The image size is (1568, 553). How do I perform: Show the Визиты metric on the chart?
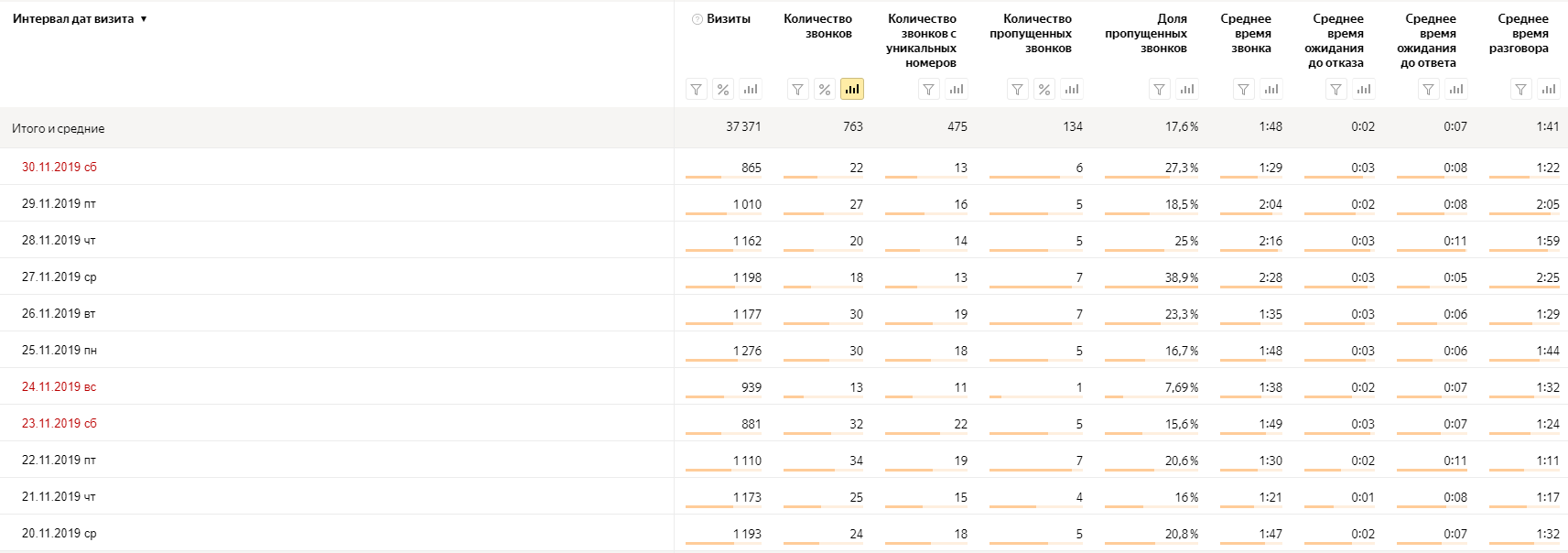751,89
